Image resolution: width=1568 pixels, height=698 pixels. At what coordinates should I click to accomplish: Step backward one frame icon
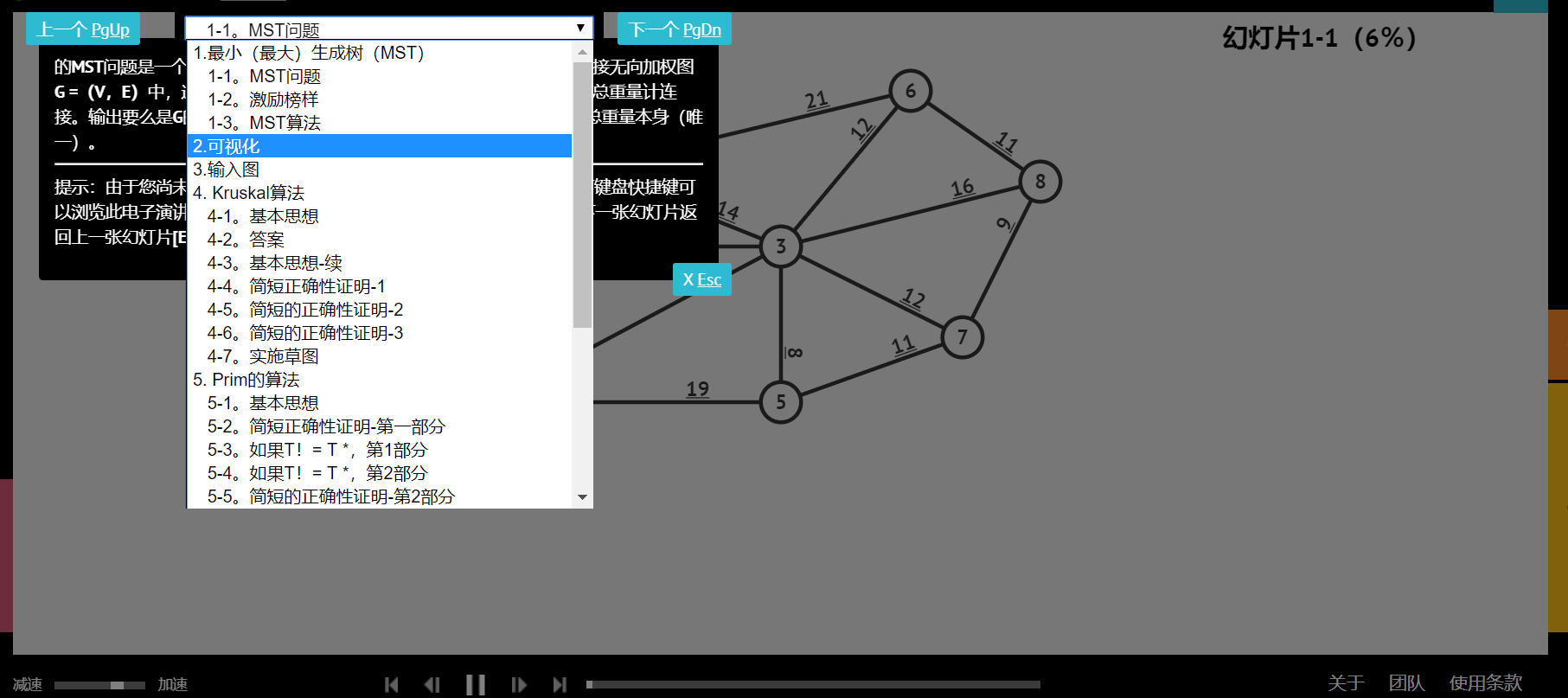click(x=432, y=685)
